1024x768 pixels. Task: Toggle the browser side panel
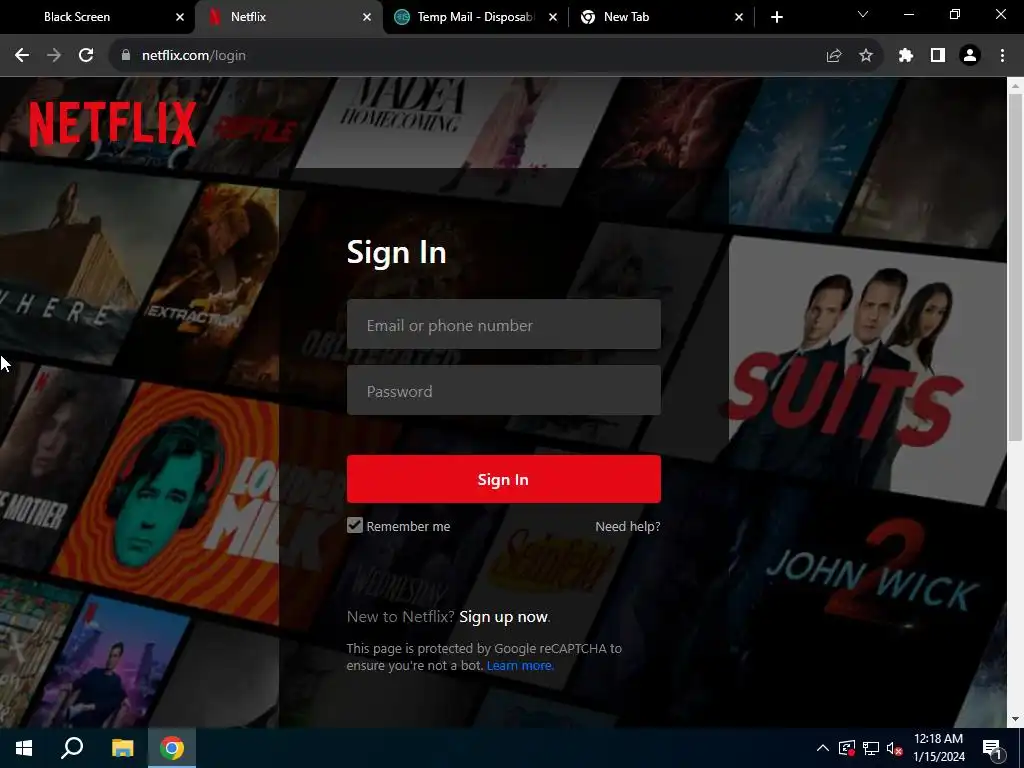pyautogui.click(x=938, y=56)
